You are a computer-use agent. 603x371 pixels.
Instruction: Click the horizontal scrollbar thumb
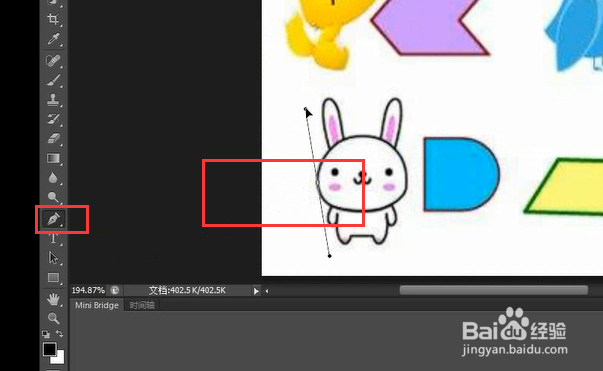(493, 290)
